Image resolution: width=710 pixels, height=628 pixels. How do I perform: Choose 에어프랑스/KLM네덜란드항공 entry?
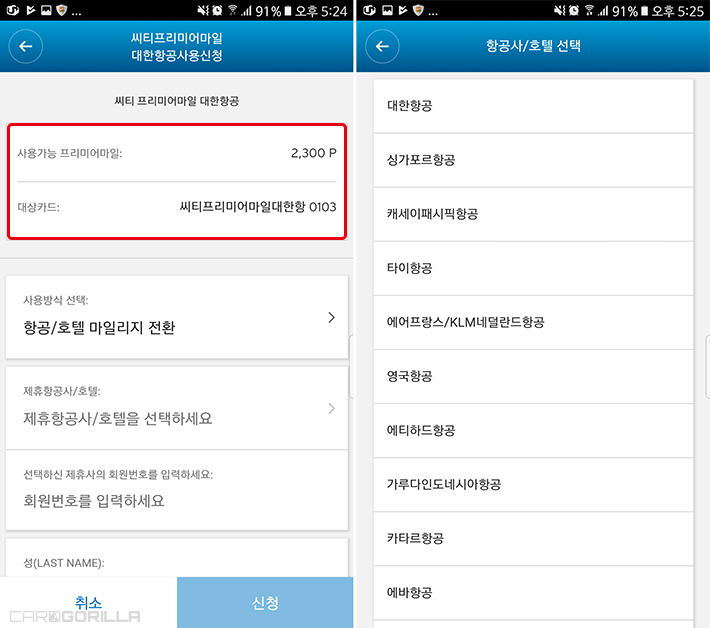pyautogui.click(x=533, y=322)
